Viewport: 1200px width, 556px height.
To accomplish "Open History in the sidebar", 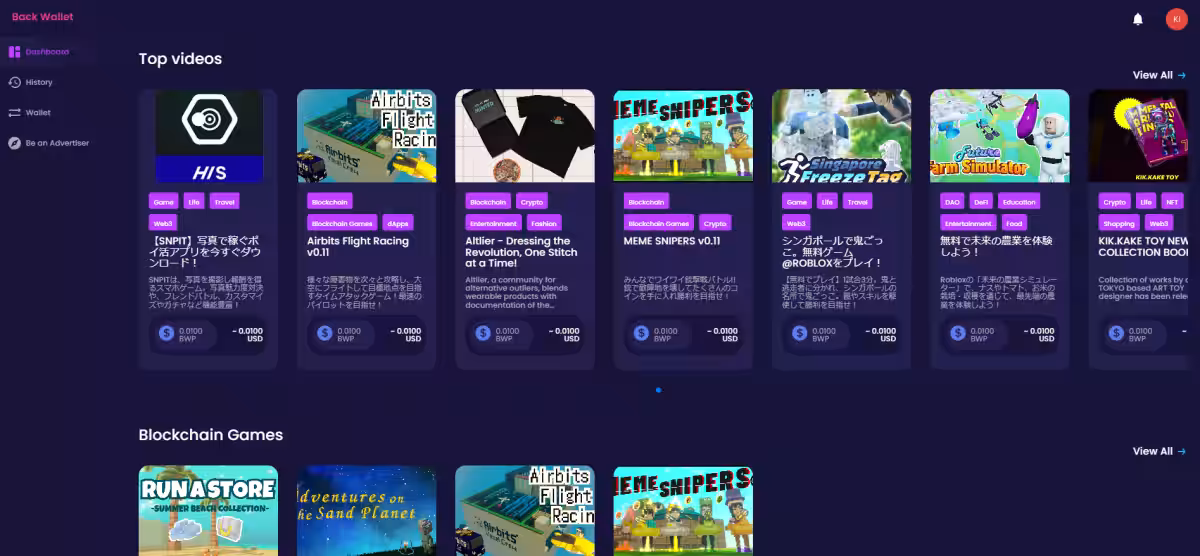I will point(39,82).
